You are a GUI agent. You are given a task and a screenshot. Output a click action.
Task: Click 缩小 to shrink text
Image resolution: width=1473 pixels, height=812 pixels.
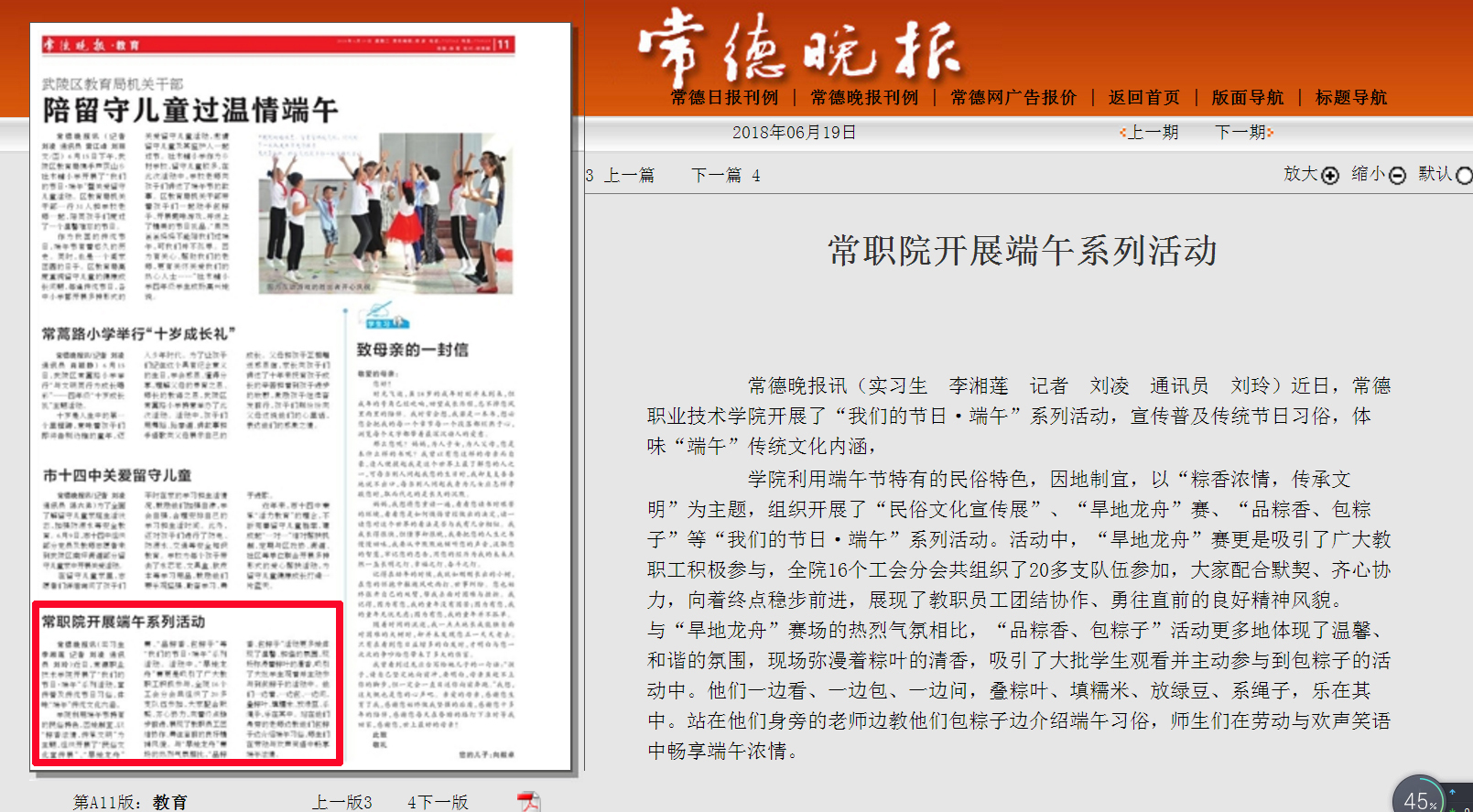tap(1369, 174)
